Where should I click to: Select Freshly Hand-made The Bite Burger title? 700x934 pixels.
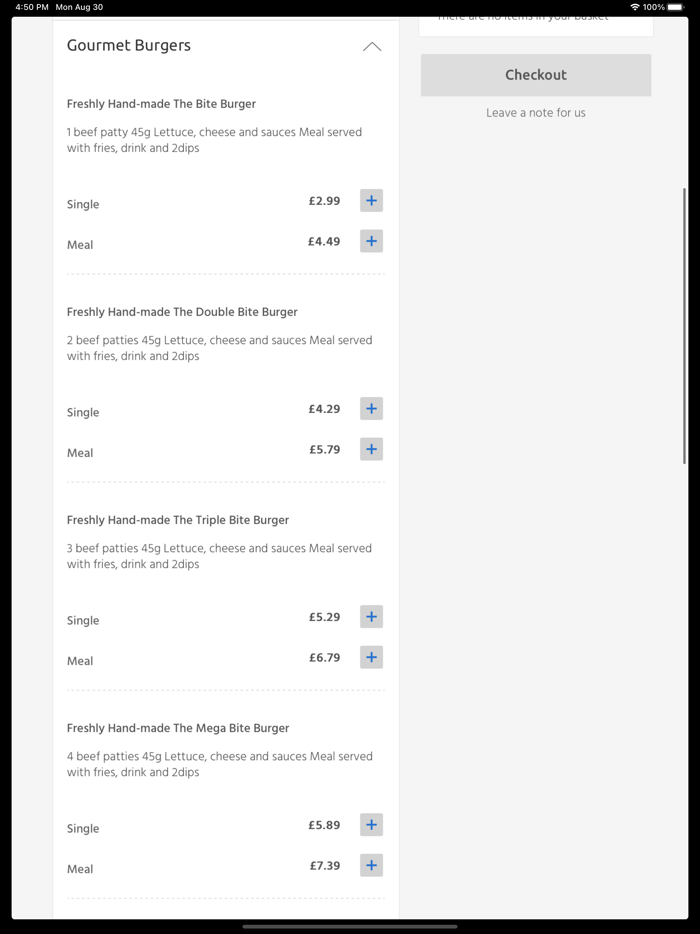(x=161, y=104)
